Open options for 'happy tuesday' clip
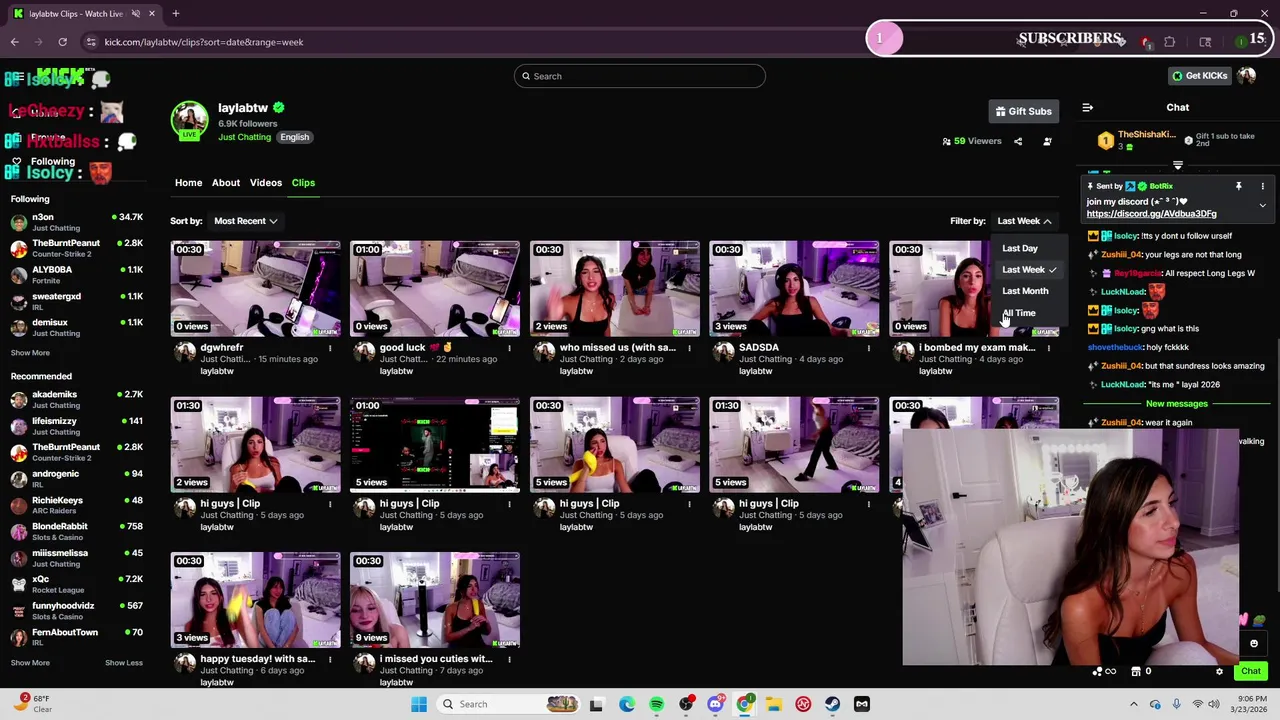Viewport: 1280px width, 720px height. click(330, 659)
